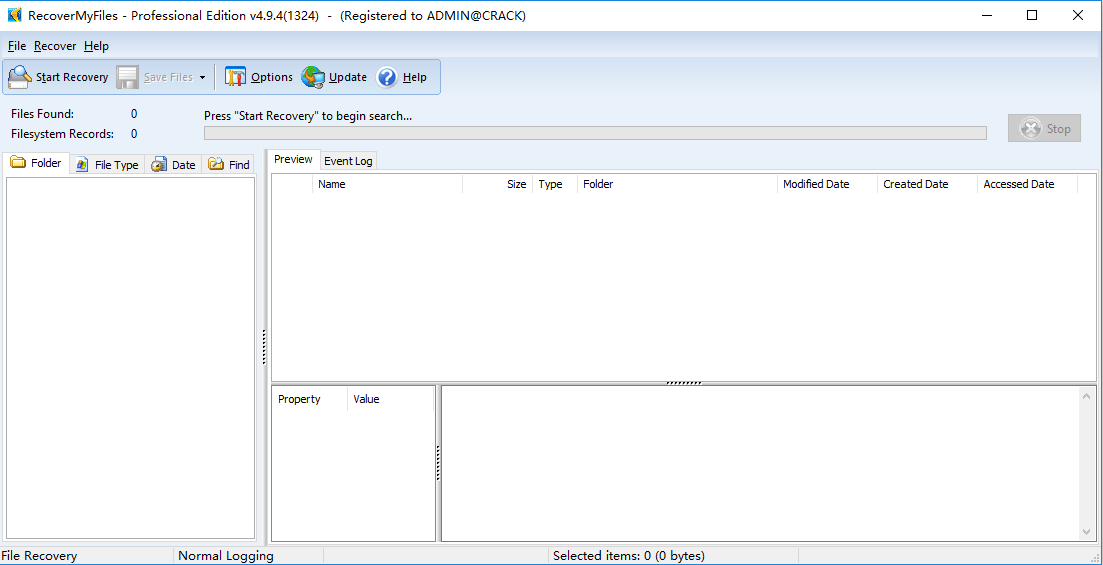
Task: Sort the list by Size column
Action: point(497,184)
